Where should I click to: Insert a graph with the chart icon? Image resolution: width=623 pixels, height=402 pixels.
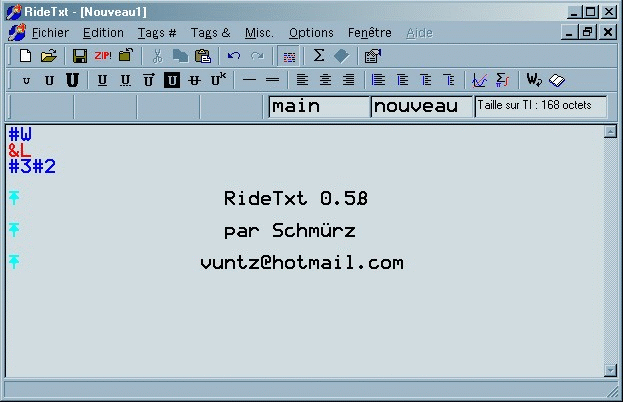click(479, 80)
